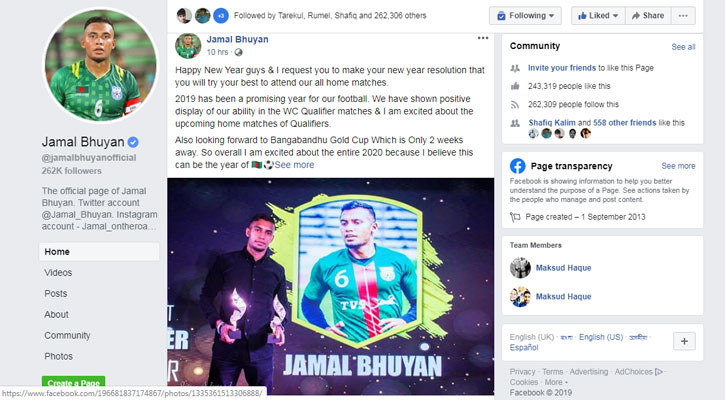Click the plus button to add a language

(684, 341)
